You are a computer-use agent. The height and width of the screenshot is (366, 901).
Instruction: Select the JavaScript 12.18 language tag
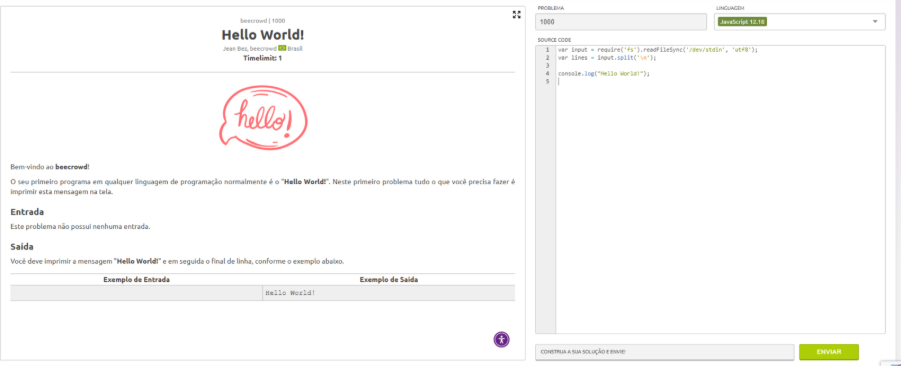(x=742, y=22)
